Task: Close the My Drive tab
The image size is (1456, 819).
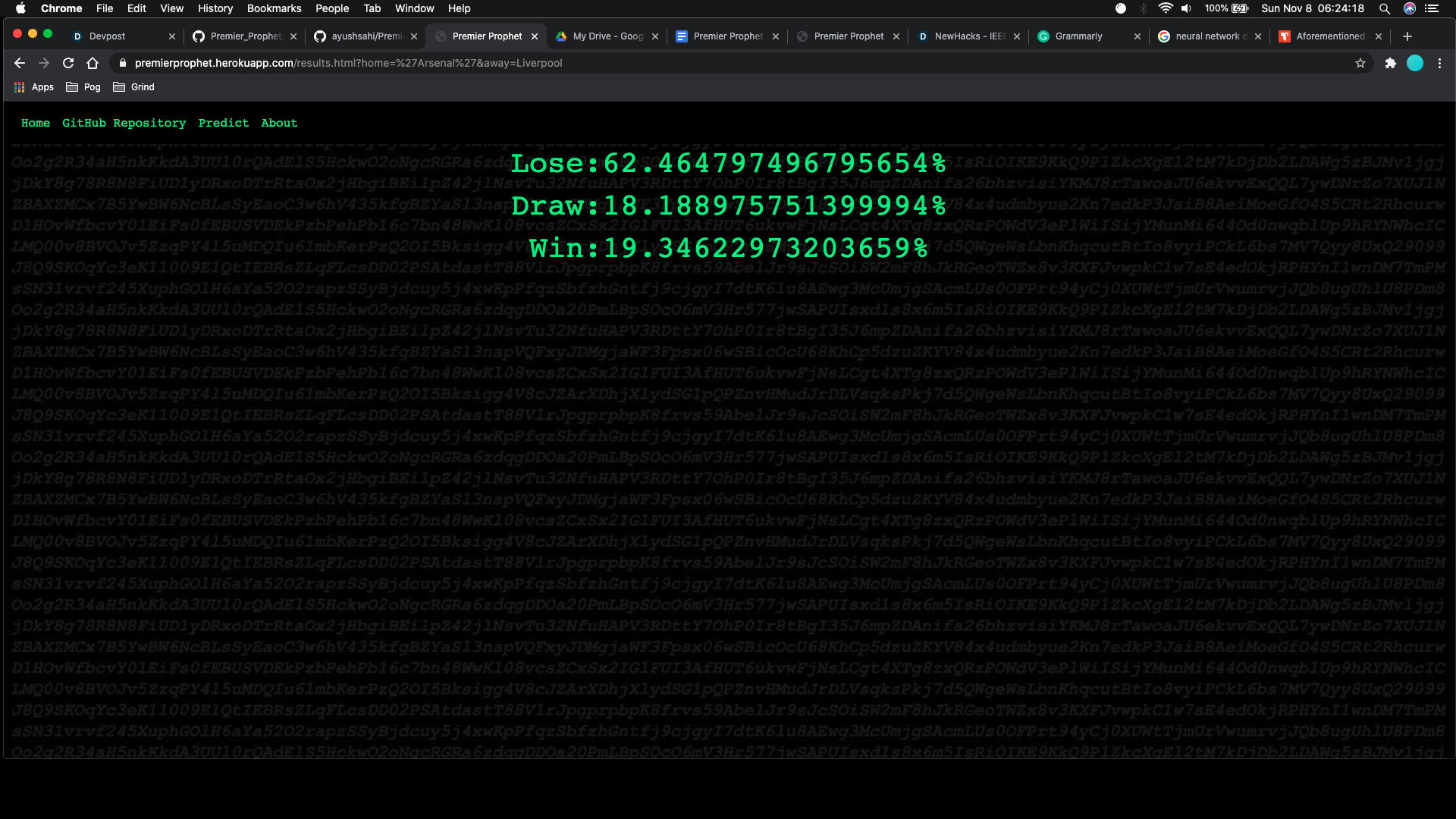Action: point(655,36)
